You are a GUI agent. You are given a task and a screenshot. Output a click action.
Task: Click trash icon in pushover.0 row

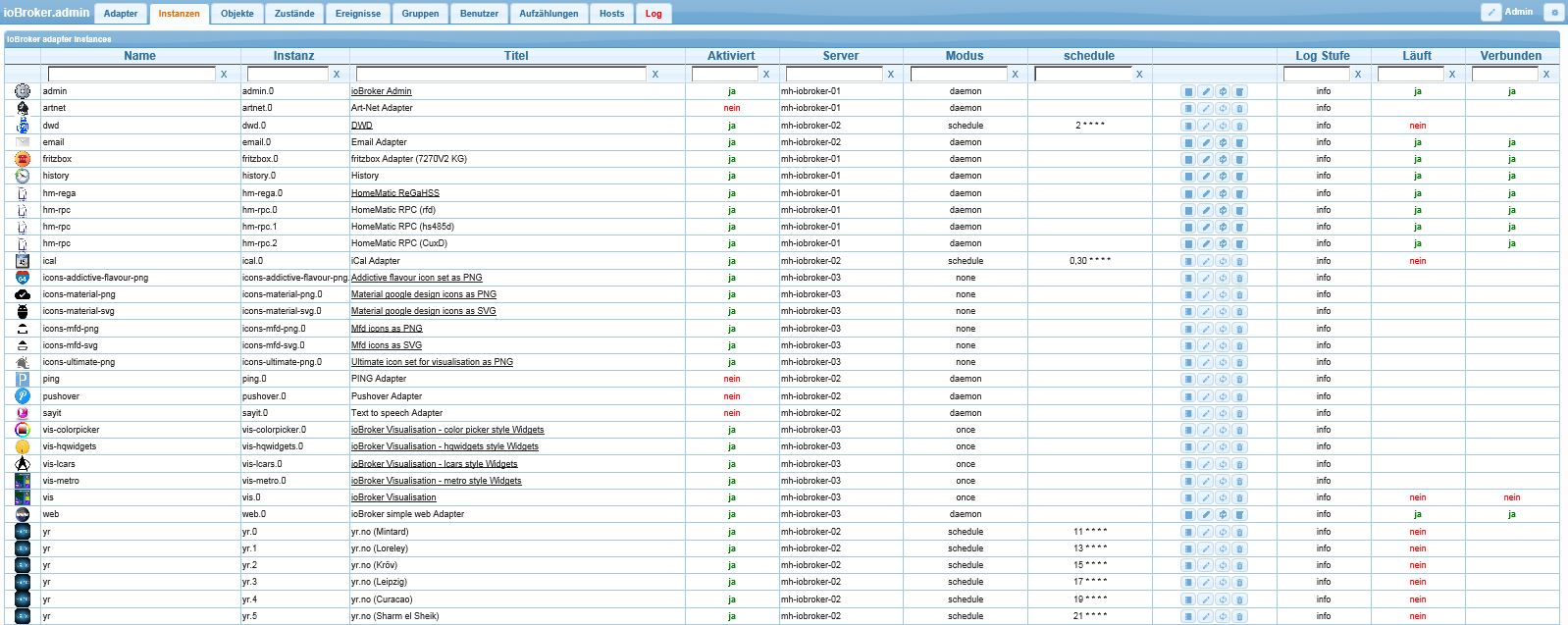coord(1239,396)
